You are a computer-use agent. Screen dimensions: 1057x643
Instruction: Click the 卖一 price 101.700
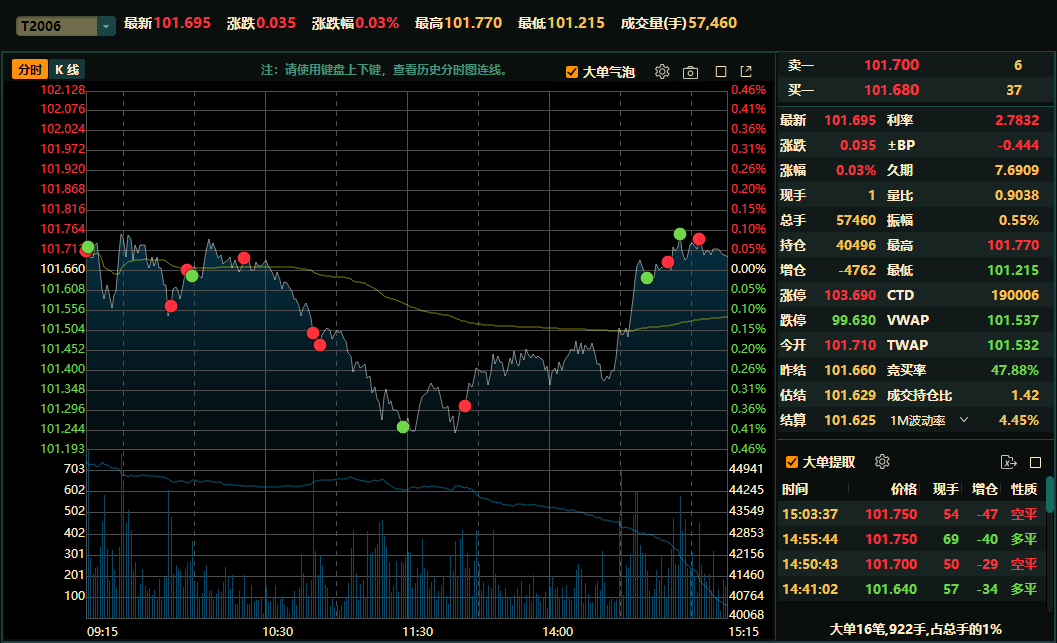pos(891,65)
